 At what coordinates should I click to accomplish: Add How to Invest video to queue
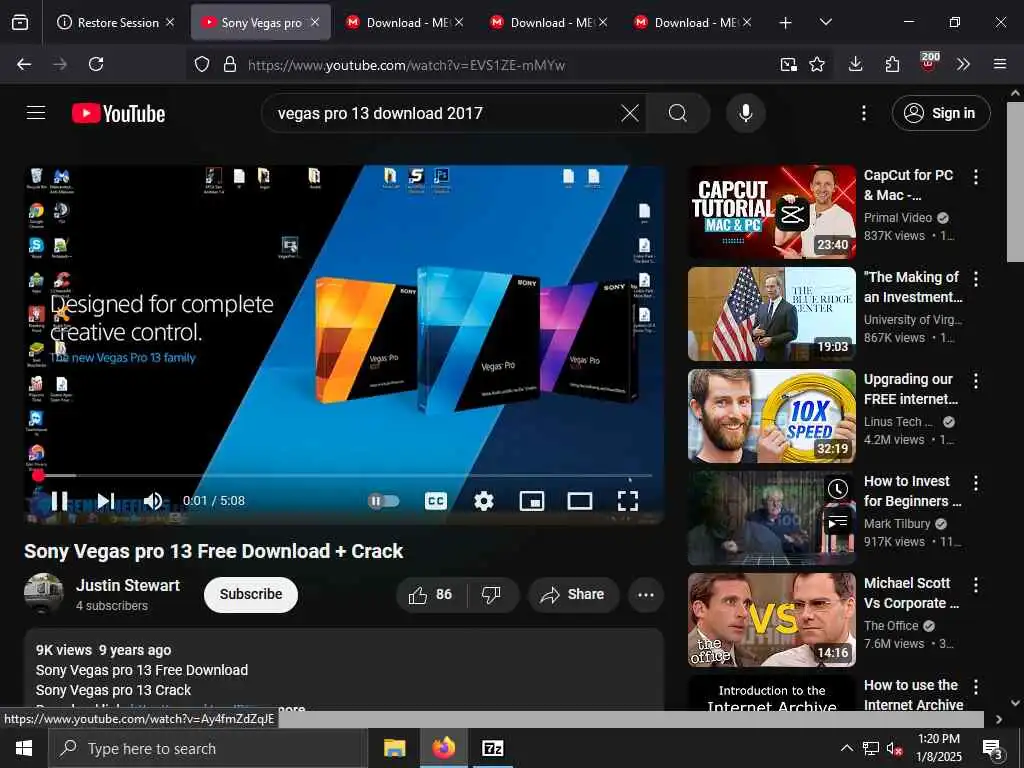pos(837,522)
